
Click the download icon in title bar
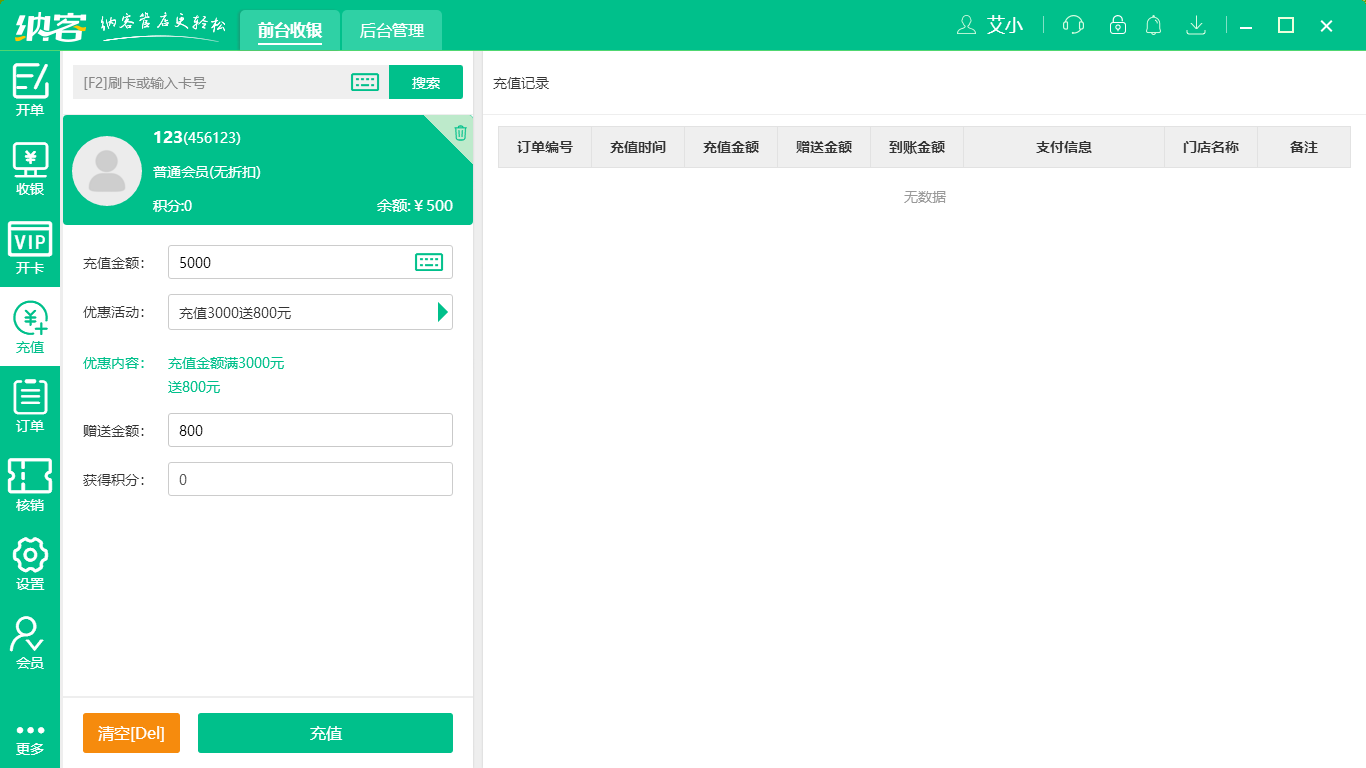[x=1196, y=25]
